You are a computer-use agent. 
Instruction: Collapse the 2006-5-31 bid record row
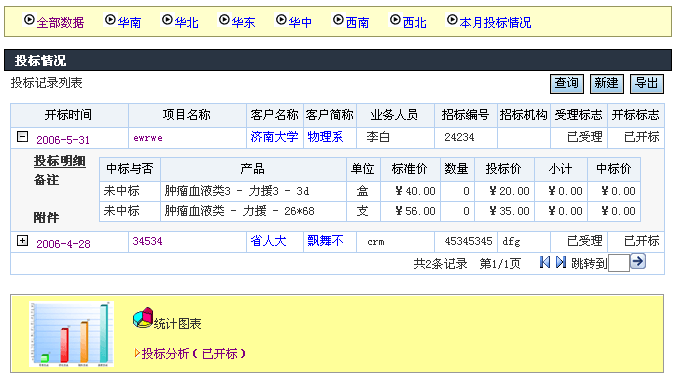tap(22, 137)
